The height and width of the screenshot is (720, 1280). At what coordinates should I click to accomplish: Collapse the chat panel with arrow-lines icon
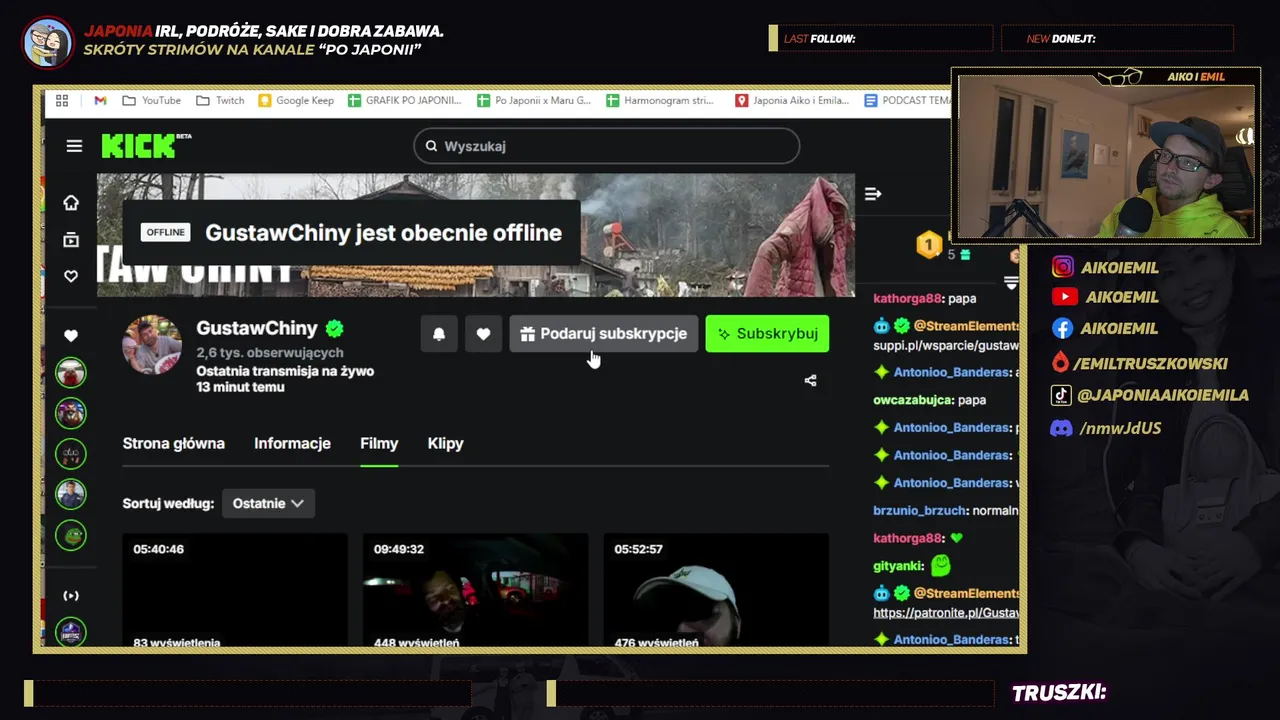coord(873,194)
